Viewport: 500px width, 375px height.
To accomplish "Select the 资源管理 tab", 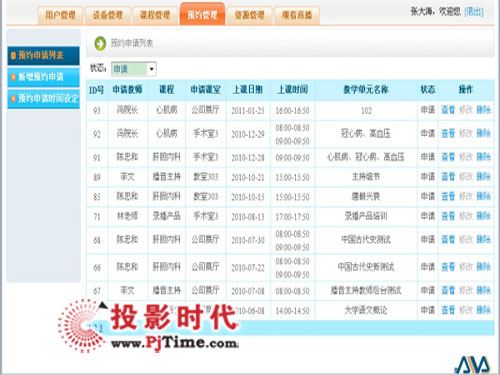I will [249, 15].
